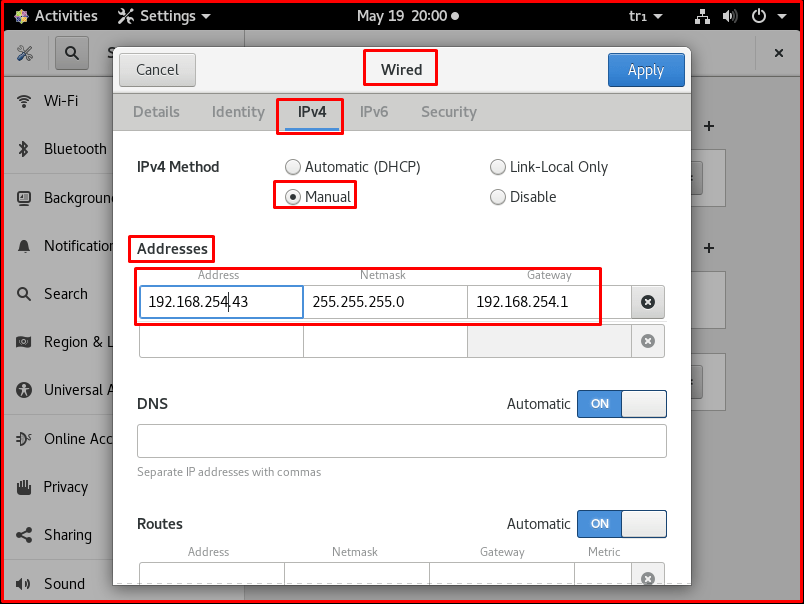Open the Settings menu in the top bar
This screenshot has width=804, height=604.
click(x=162, y=16)
